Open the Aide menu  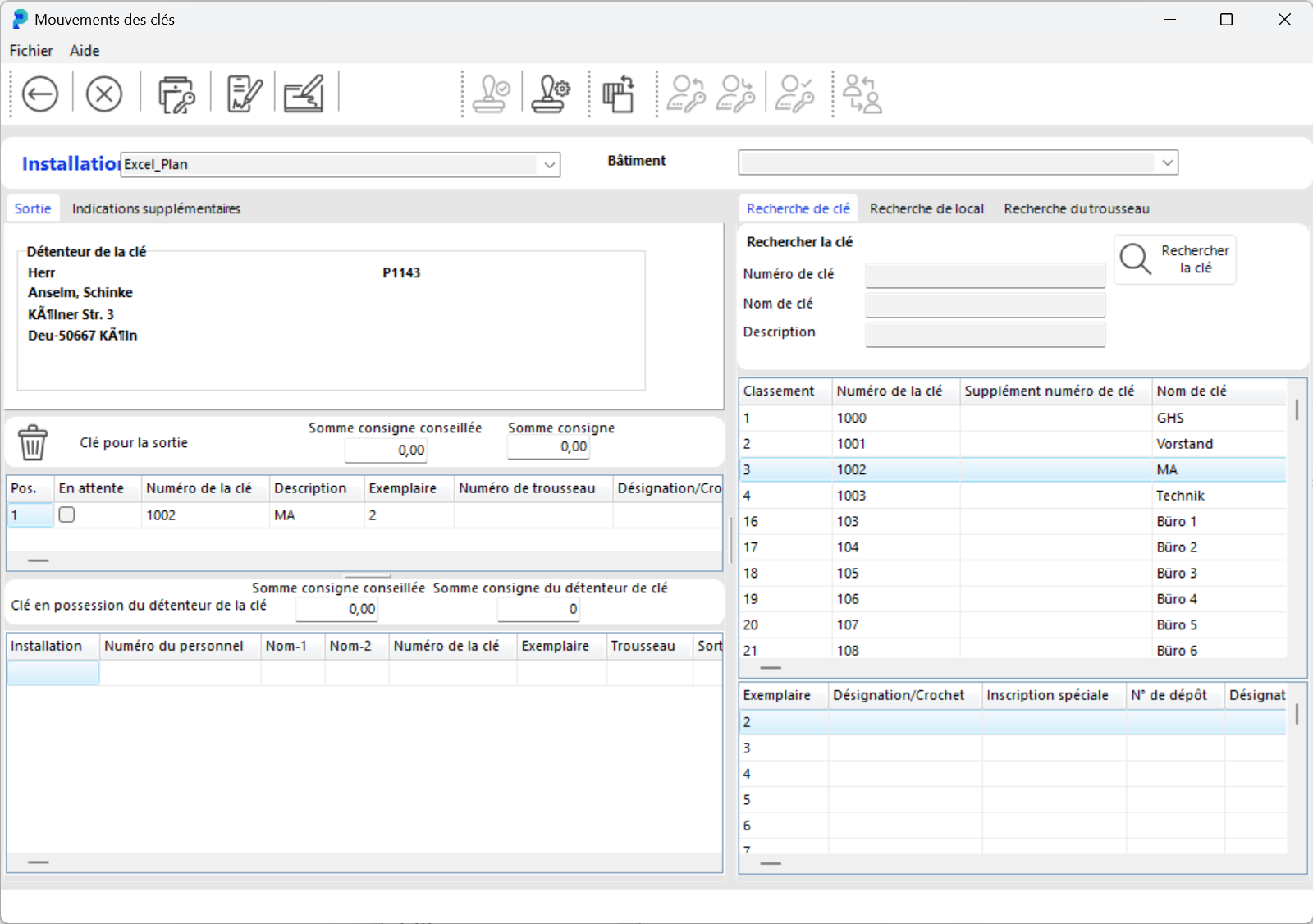[x=85, y=51]
